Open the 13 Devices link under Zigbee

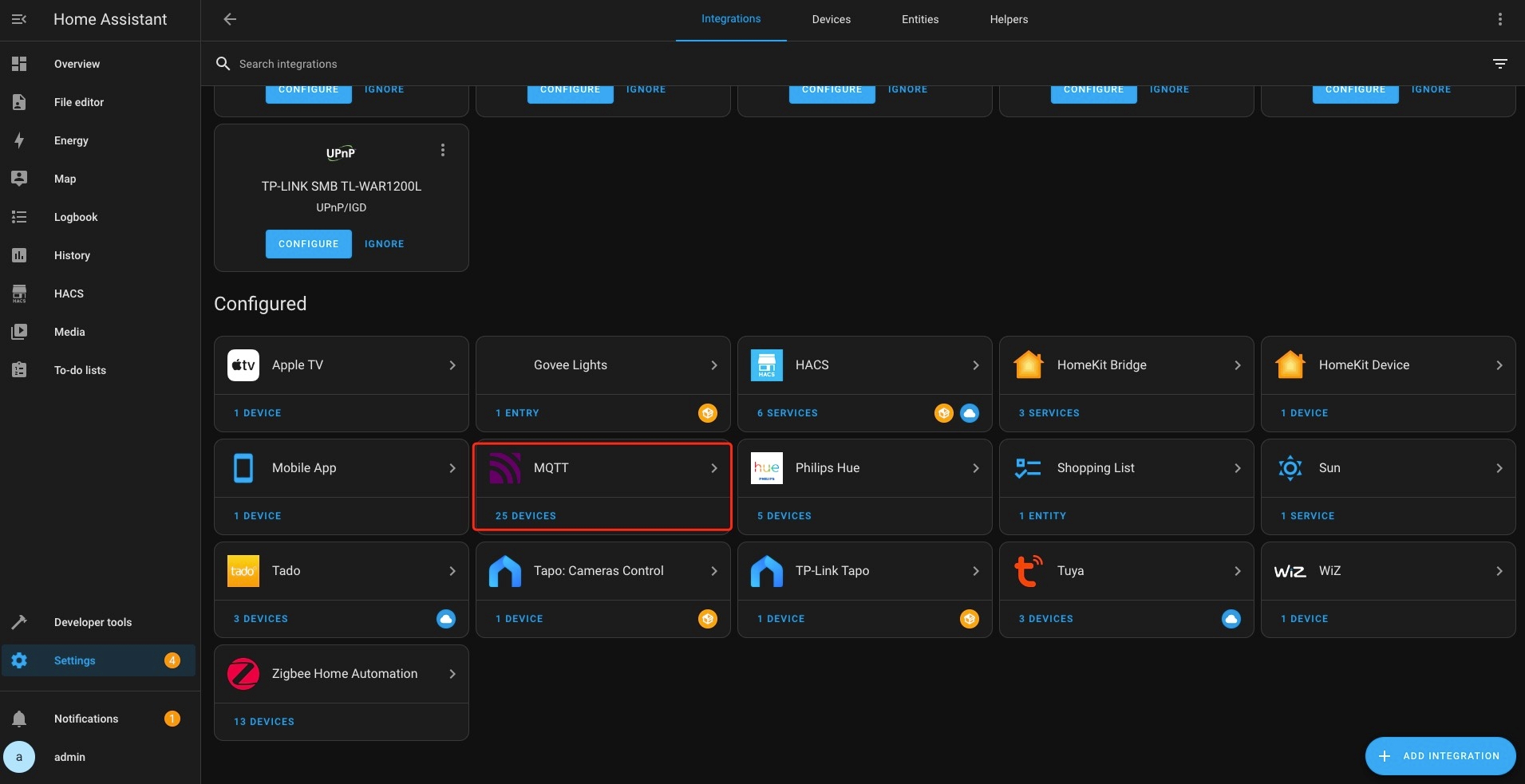[x=264, y=722]
